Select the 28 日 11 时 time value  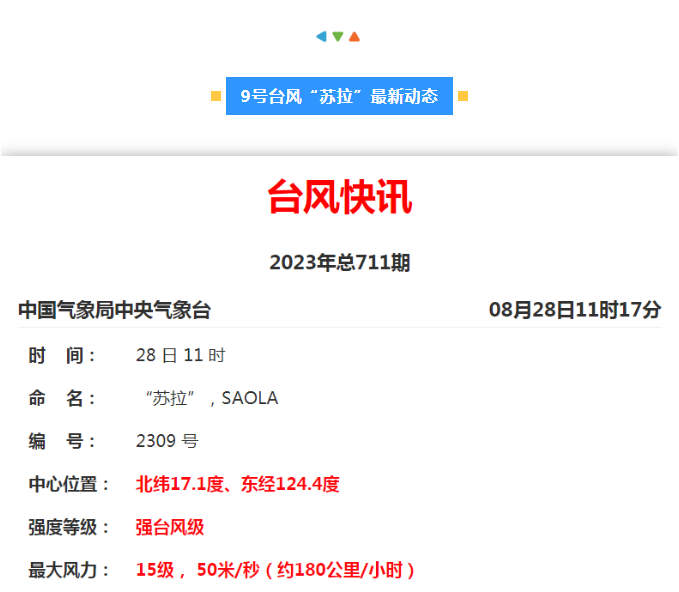coord(181,355)
